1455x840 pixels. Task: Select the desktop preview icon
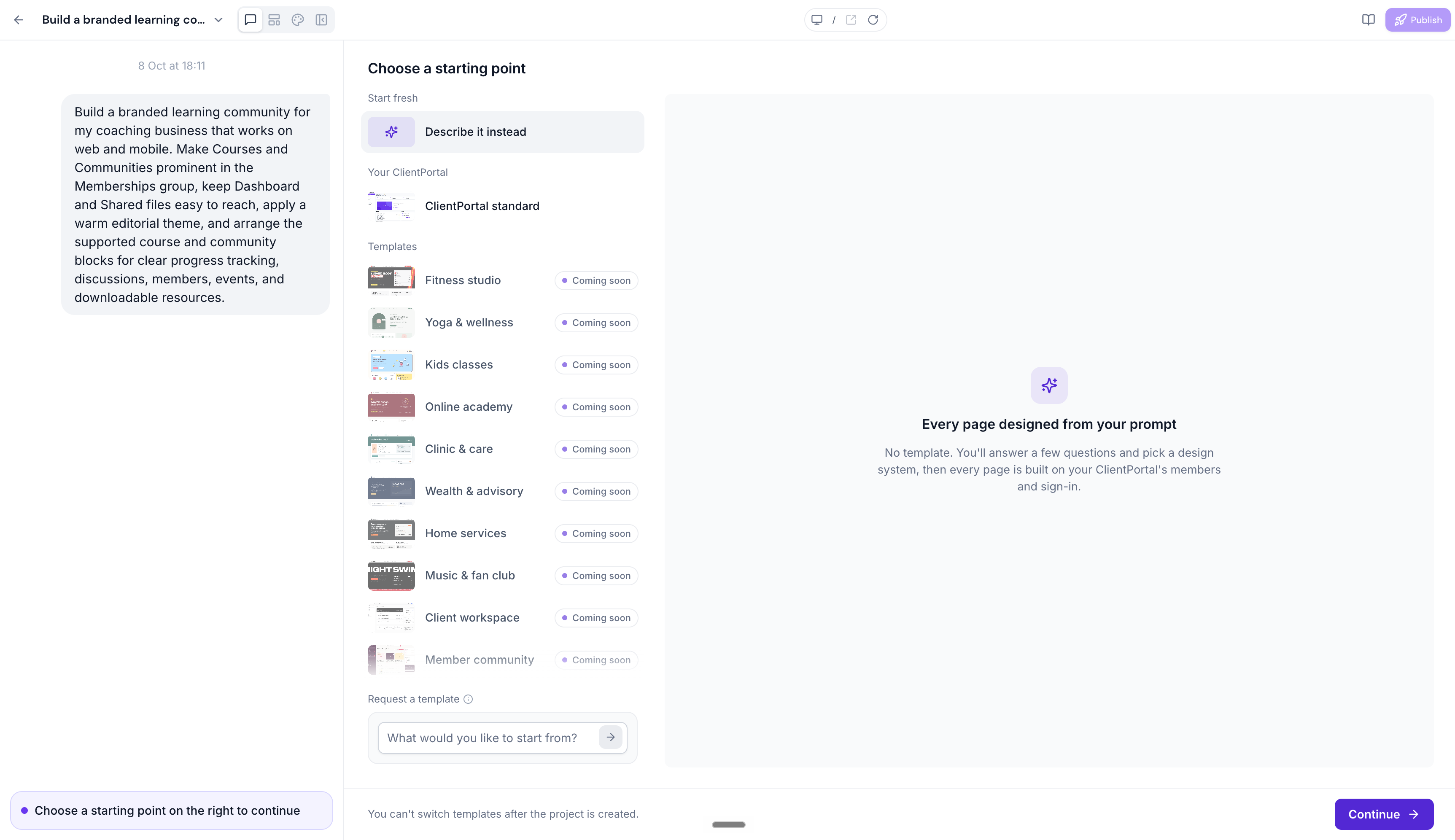(817, 20)
